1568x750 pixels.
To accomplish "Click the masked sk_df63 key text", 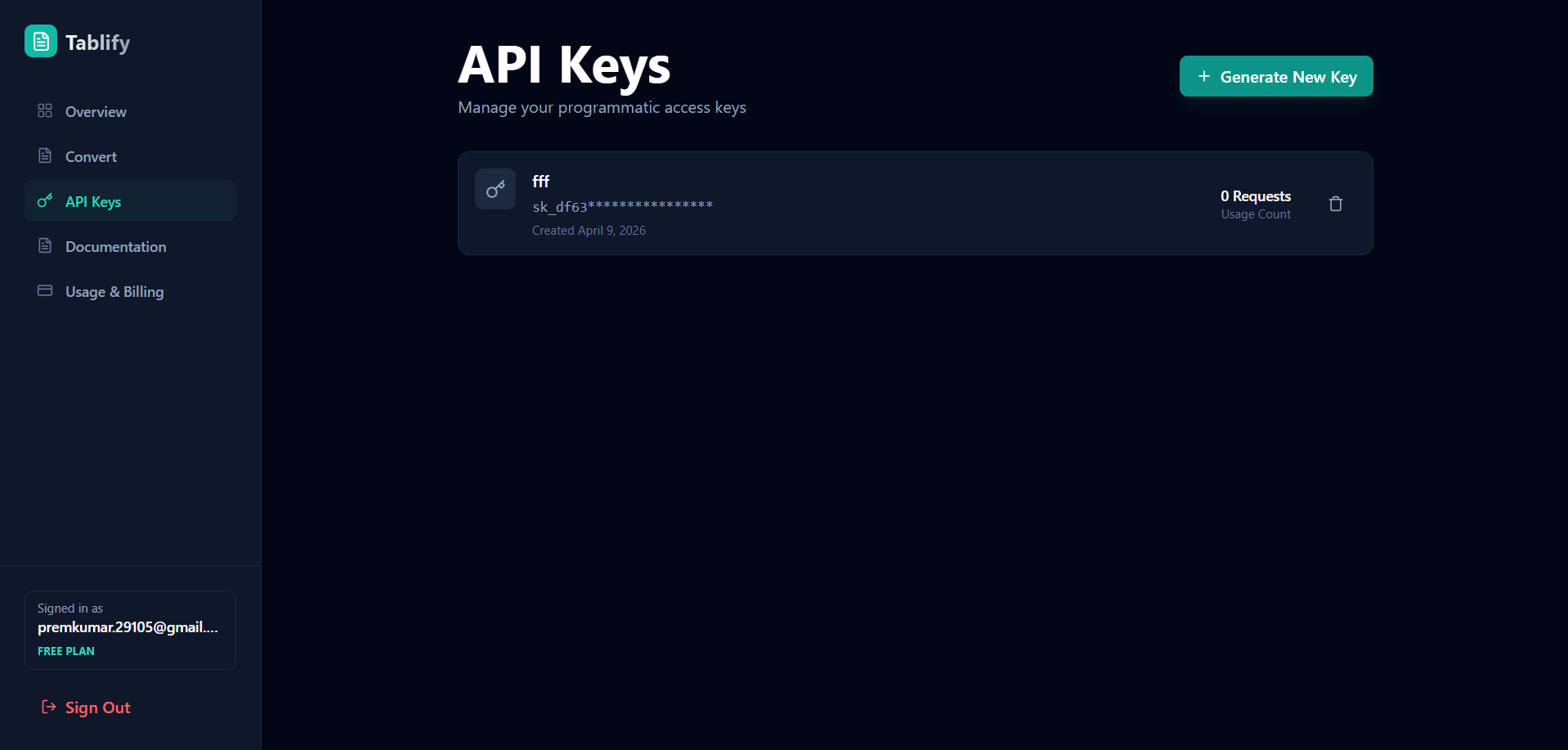I will tap(623, 206).
